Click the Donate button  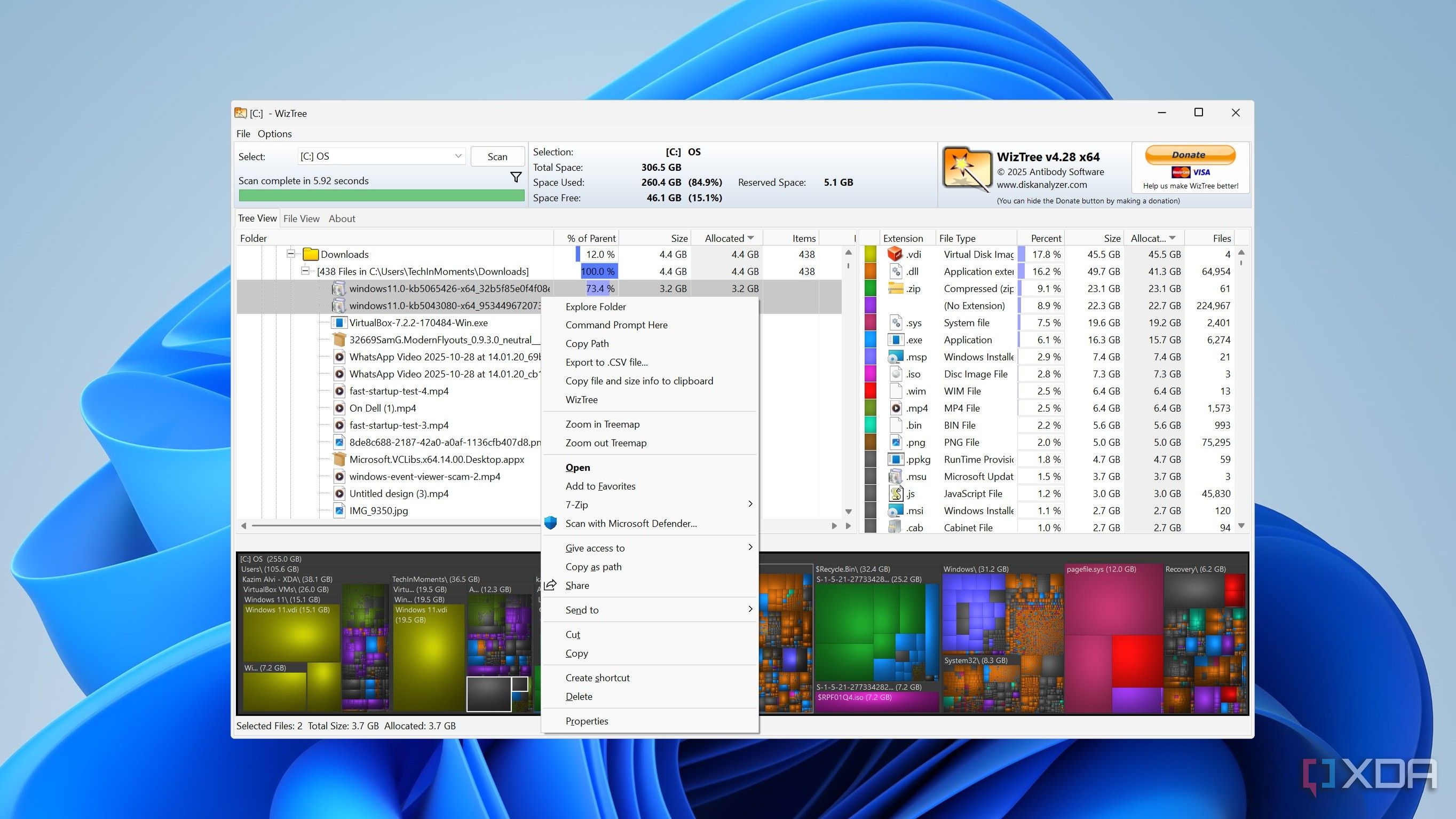(x=1190, y=155)
